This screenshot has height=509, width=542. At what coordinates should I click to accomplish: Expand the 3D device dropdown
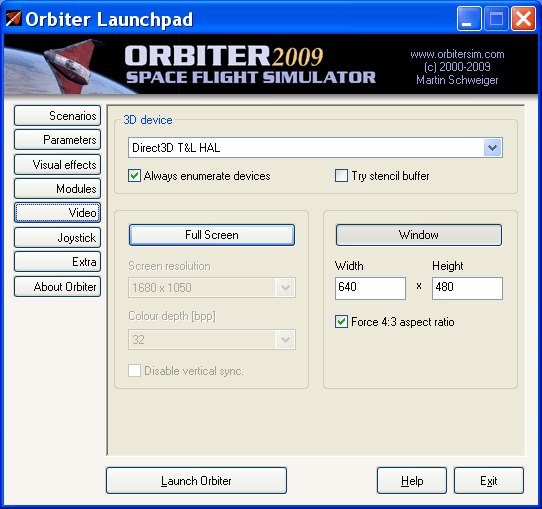point(493,148)
